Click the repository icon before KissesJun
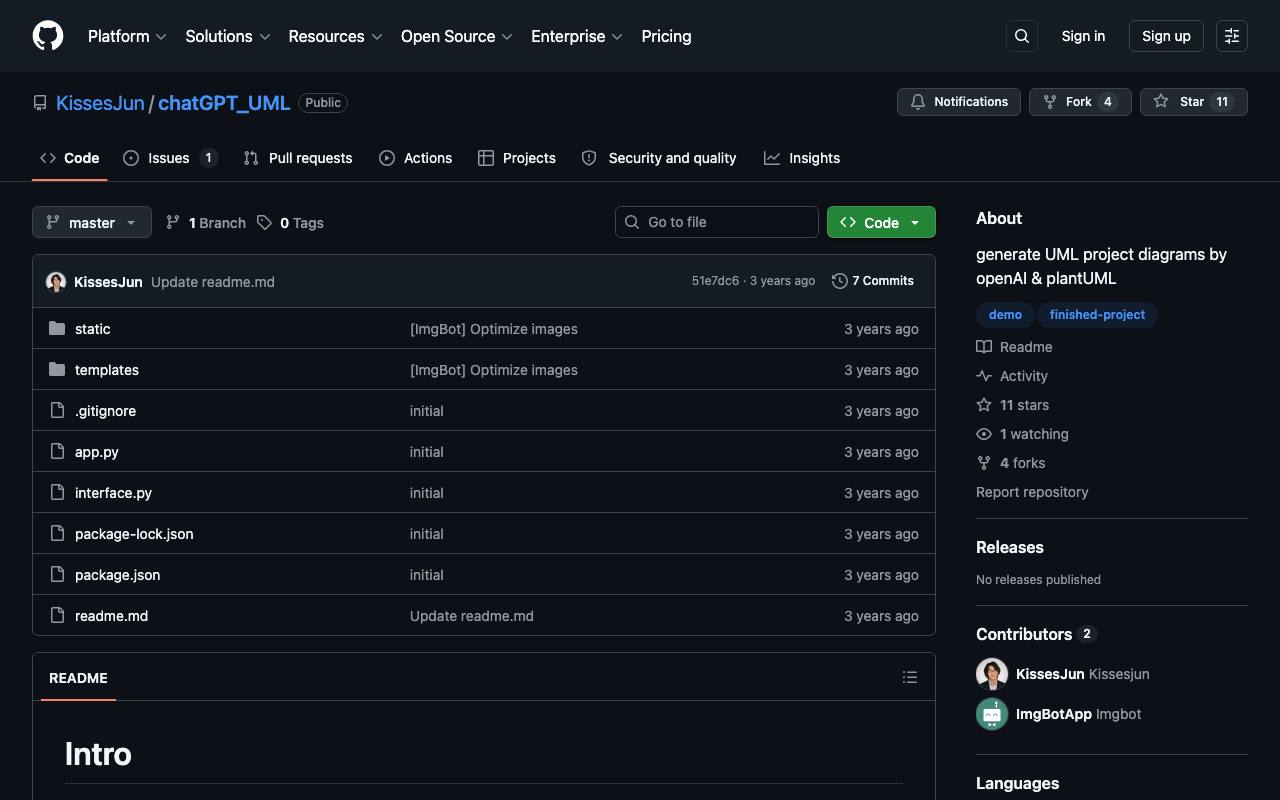The image size is (1280, 800). (40, 103)
